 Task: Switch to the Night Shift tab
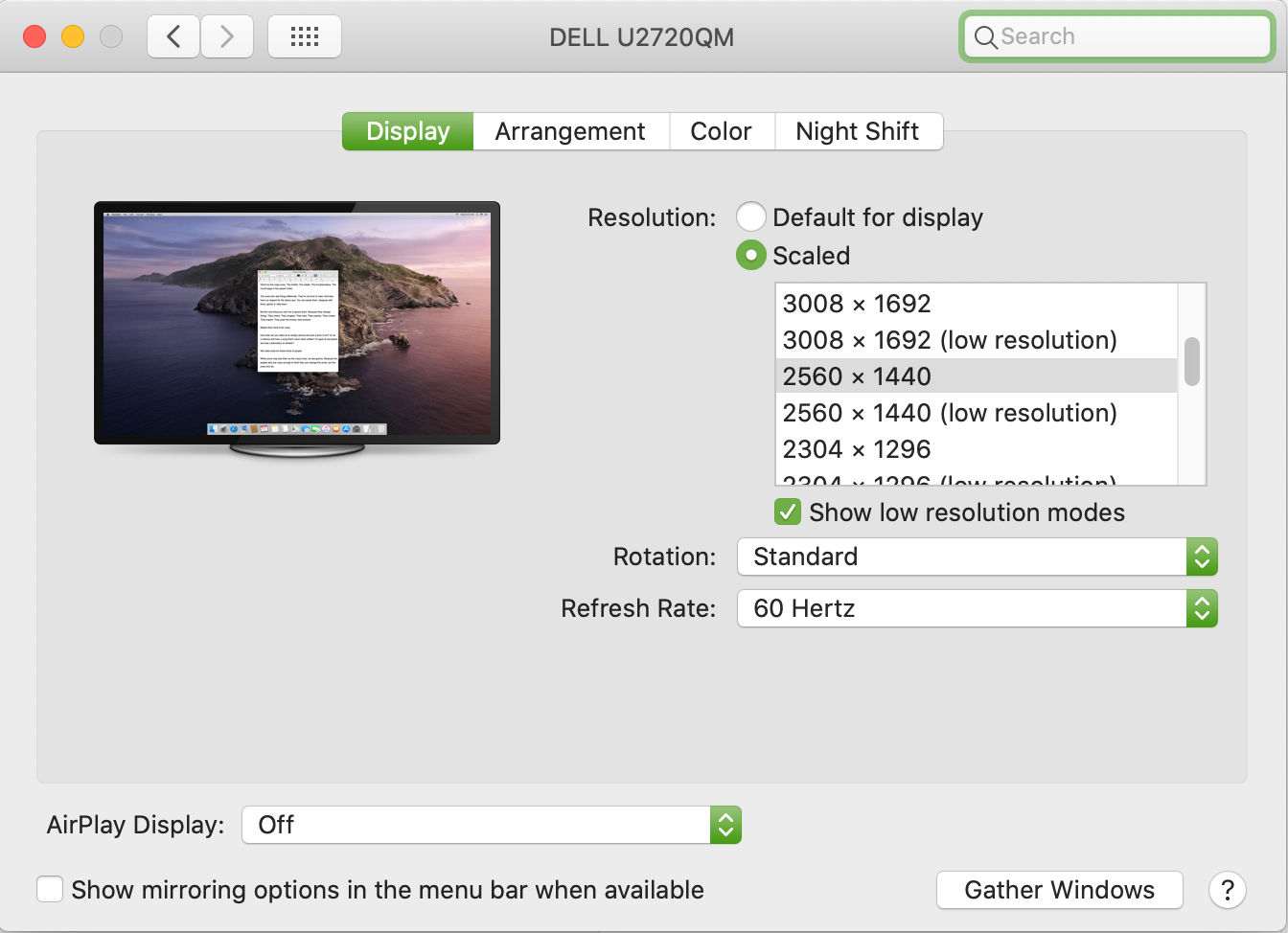click(x=858, y=131)
